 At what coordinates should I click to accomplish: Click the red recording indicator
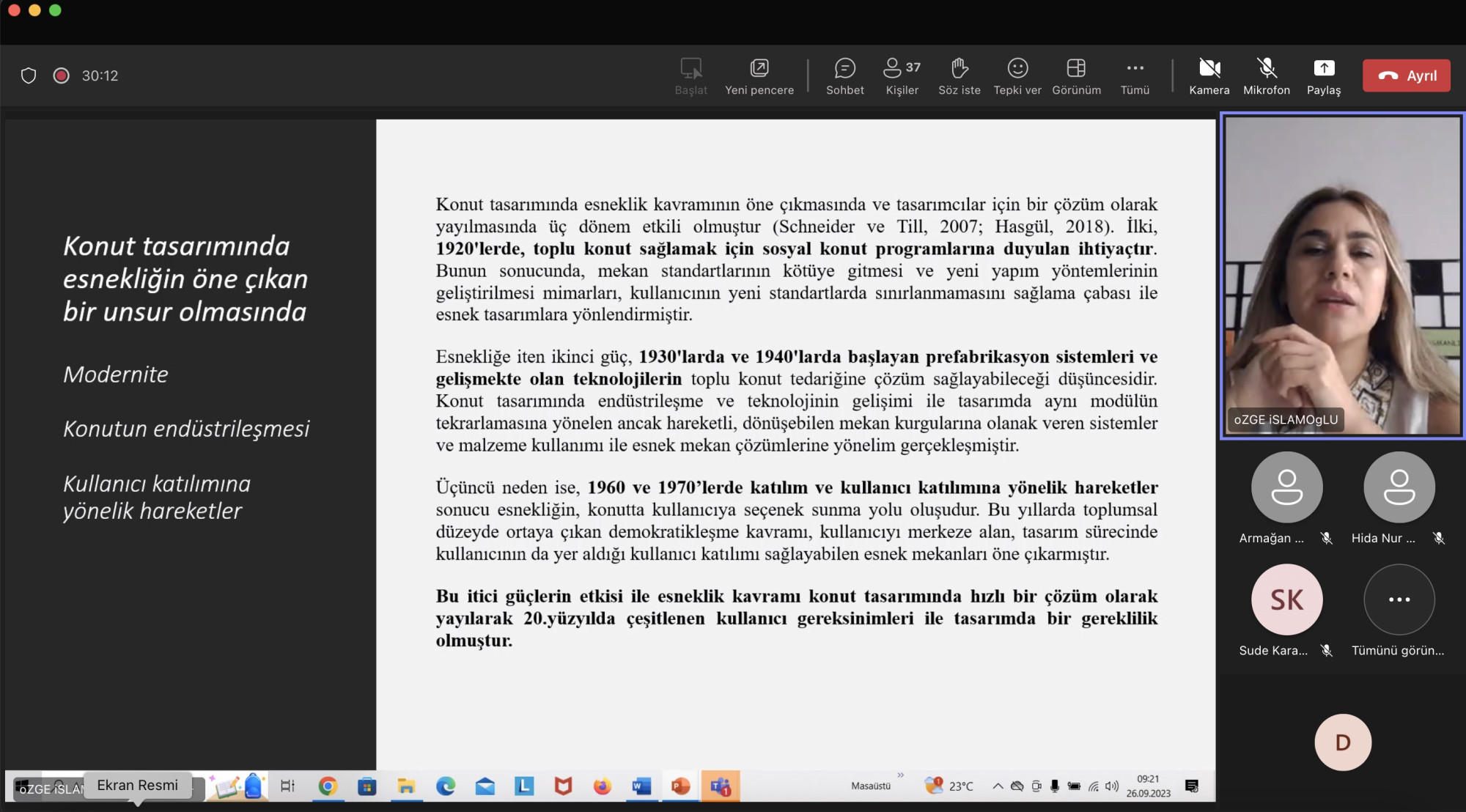[x=61, y=75]
